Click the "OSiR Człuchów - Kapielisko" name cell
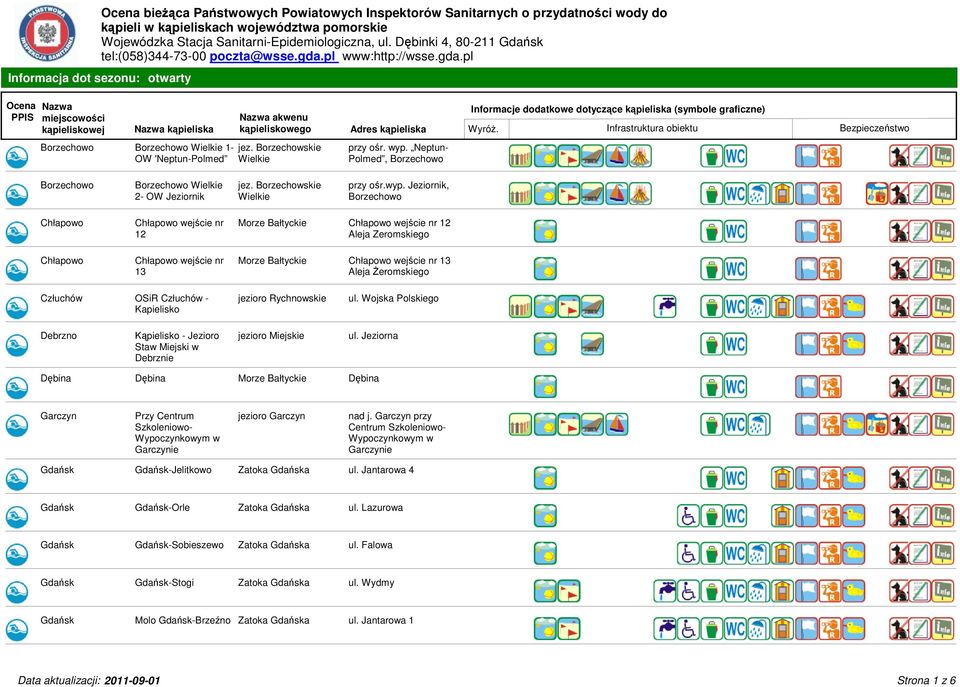The image size is (960, 687). [x=171, y=304]
